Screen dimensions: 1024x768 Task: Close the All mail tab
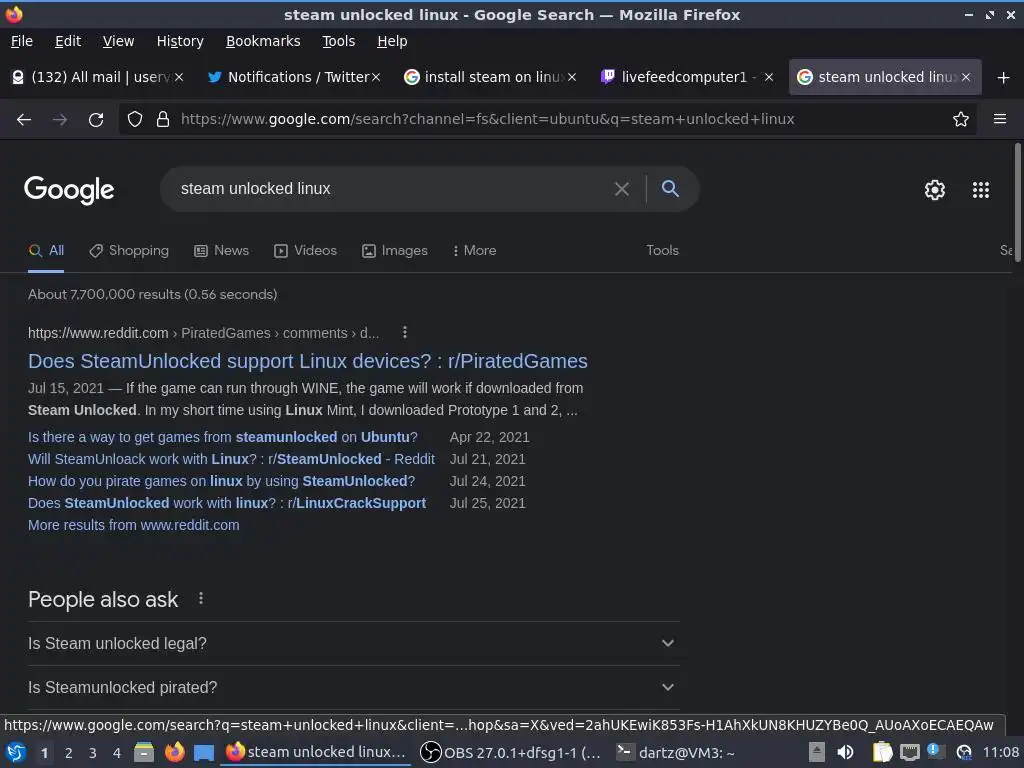pyautogui.click(x=179, y=77)
